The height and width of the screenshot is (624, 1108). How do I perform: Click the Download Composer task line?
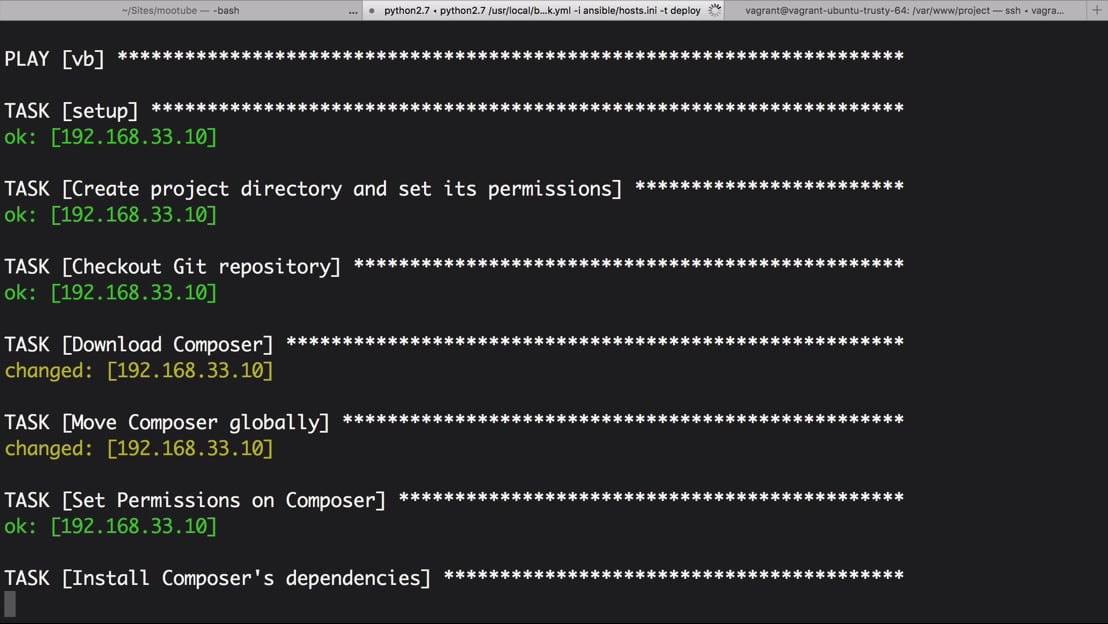point(138,345)
